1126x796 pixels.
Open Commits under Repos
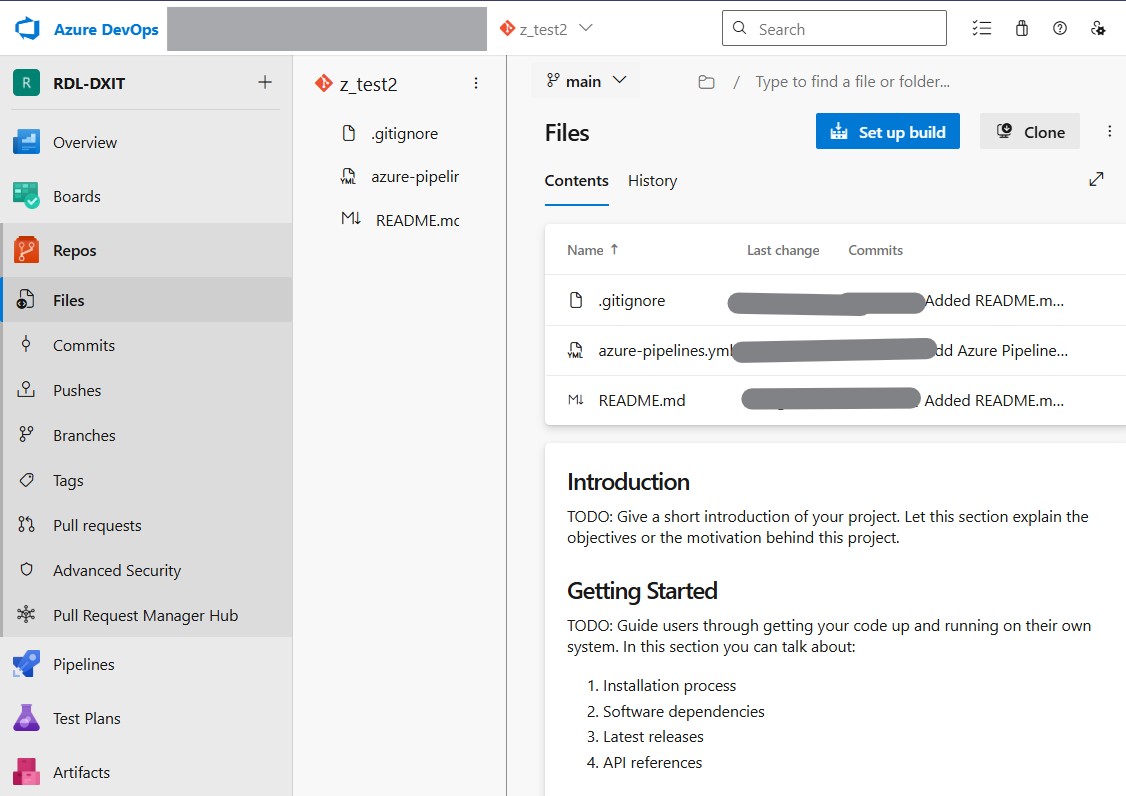pyautogui.click(x=146, y=345)
